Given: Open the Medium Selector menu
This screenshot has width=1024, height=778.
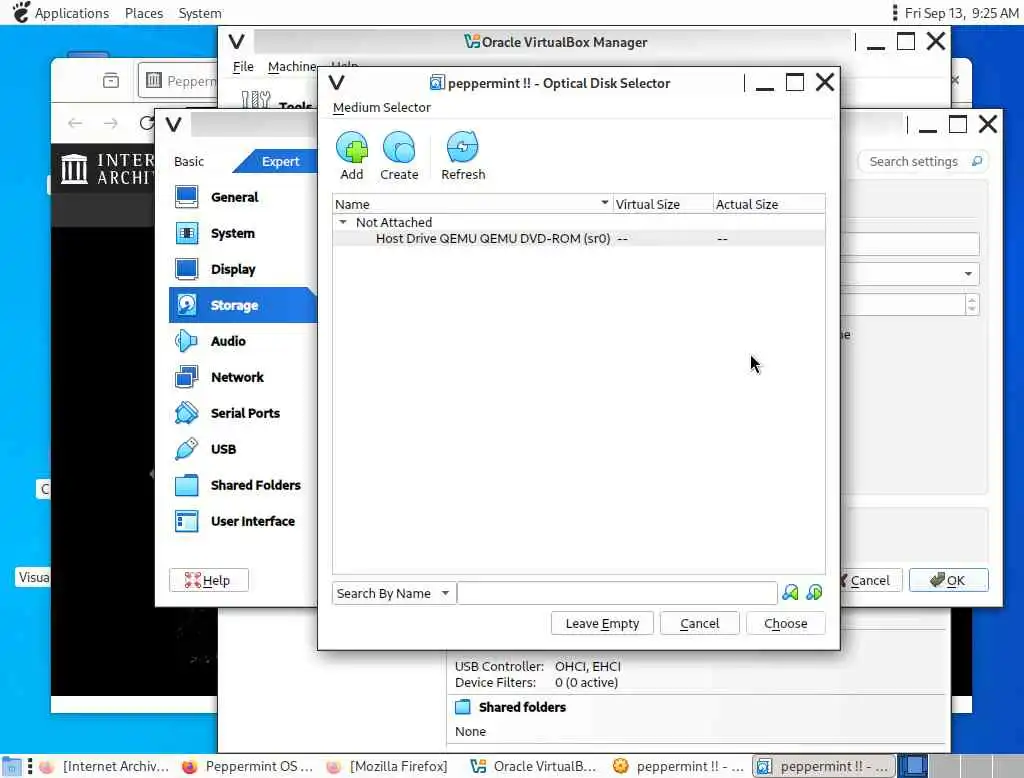Looking at the screenshot, I should point(382,107).
